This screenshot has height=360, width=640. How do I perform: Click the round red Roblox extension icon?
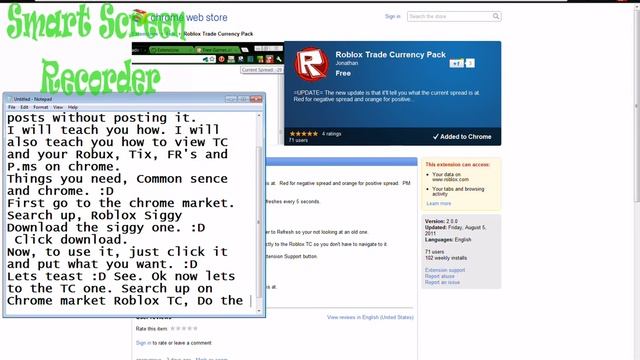(311, 64)
